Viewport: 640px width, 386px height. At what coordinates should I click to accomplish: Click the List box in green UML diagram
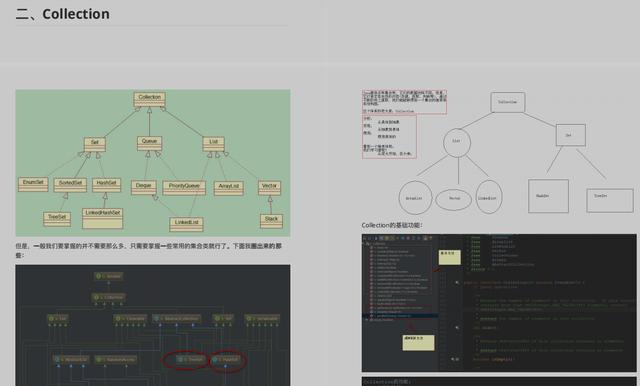point(213,144)
